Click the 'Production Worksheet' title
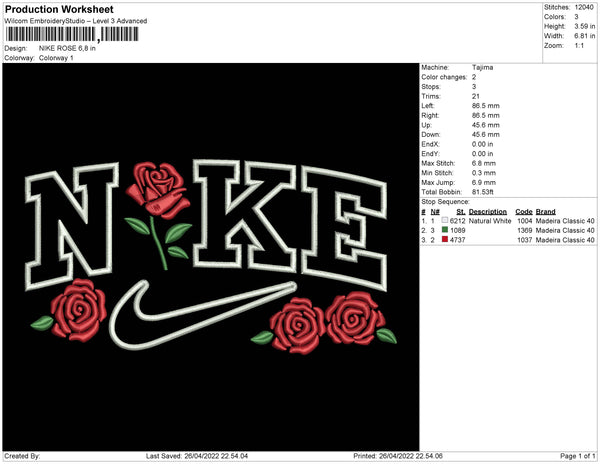Screen dimensions: 600x464 59,9
